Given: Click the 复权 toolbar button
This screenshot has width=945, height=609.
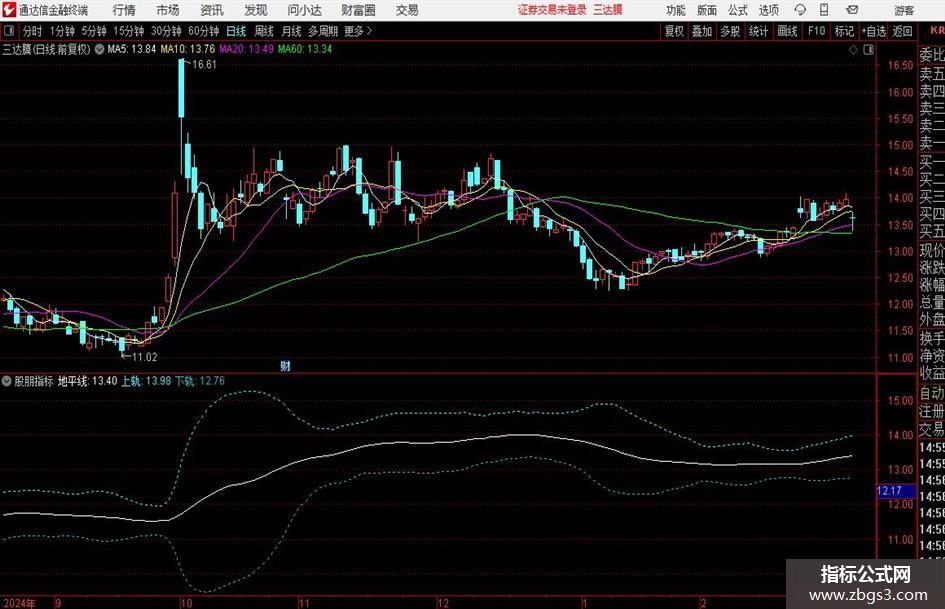Looking at the screenshot, I should pos(674,31).
